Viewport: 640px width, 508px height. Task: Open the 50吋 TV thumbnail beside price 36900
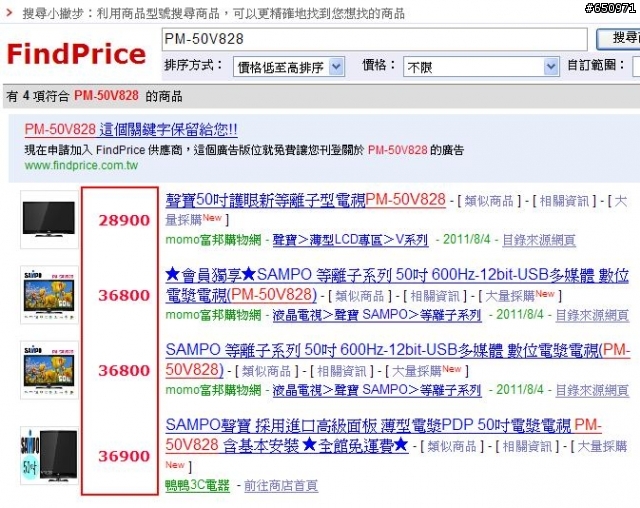coord(49,455)
